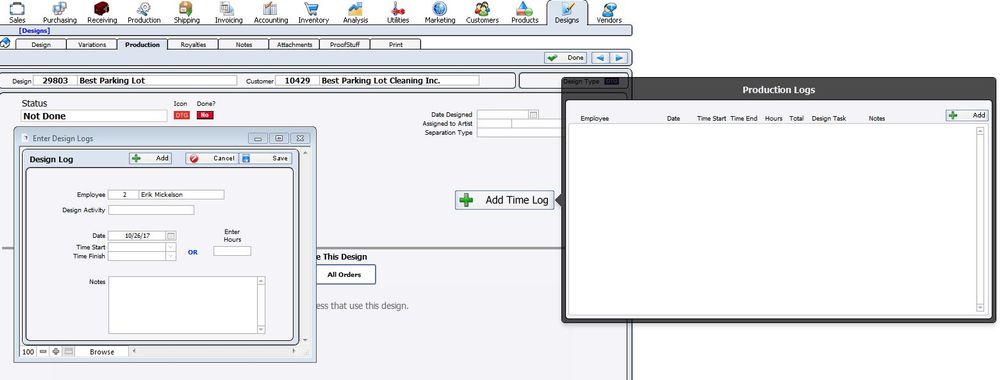Image resolution: width=1000 pixels, height=380 pixels.
Task: Click the Production Logs vertical scrollbar
Action: [980, 219]
